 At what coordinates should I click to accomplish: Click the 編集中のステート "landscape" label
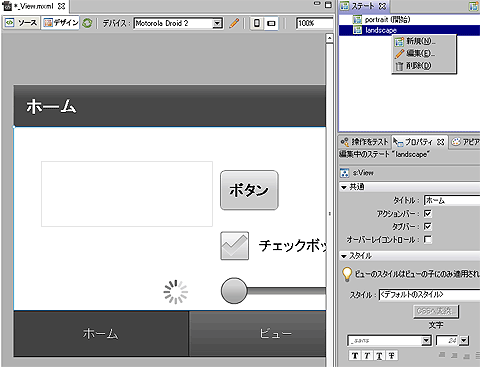point(384,154)
